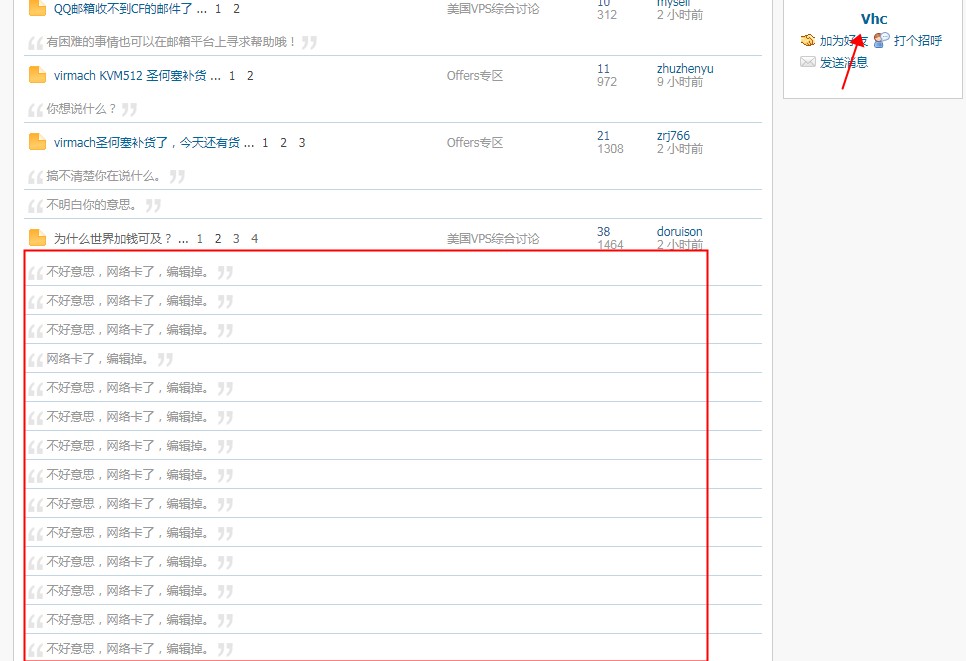Screen dimensions: 966x661
Task: Open Offers专区 forum in virmach圣何塞补货了 row
Action: pyautogui.click(x=475, y=143)
